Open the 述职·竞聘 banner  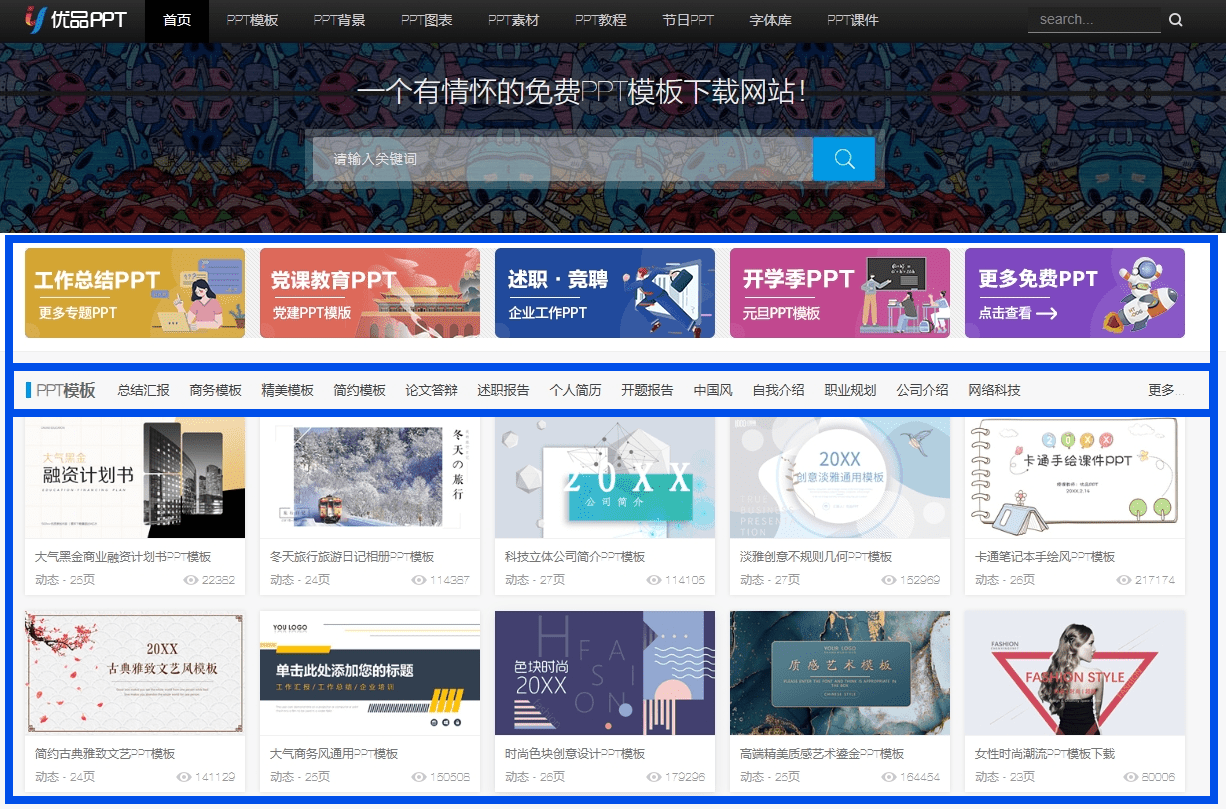click(x=605, y=293)
